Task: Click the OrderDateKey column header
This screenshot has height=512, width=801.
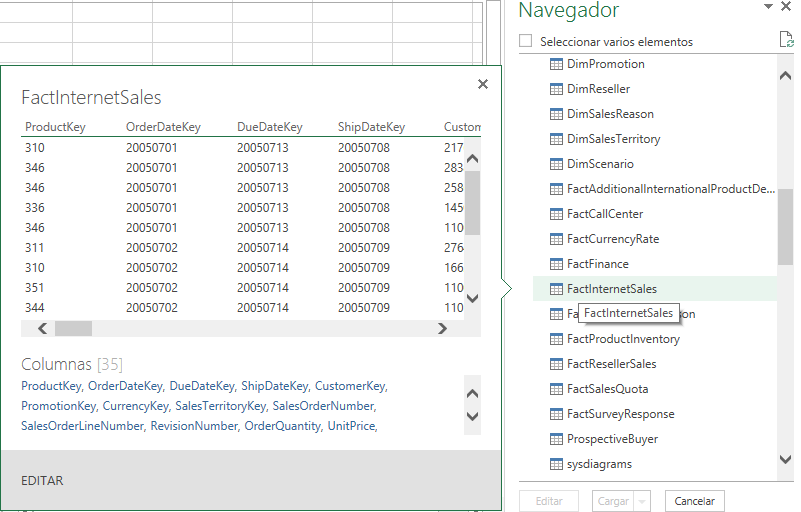Action: [163, 127]
